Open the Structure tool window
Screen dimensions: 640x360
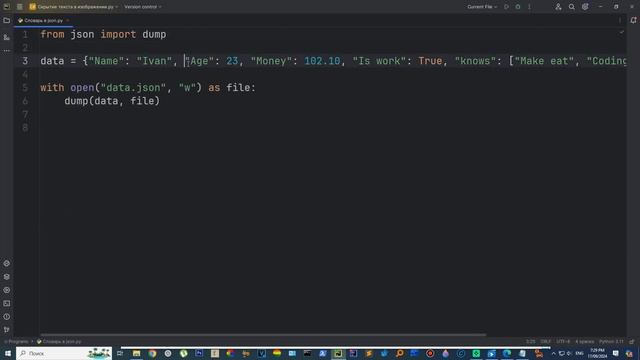click(x=7, y=37)
